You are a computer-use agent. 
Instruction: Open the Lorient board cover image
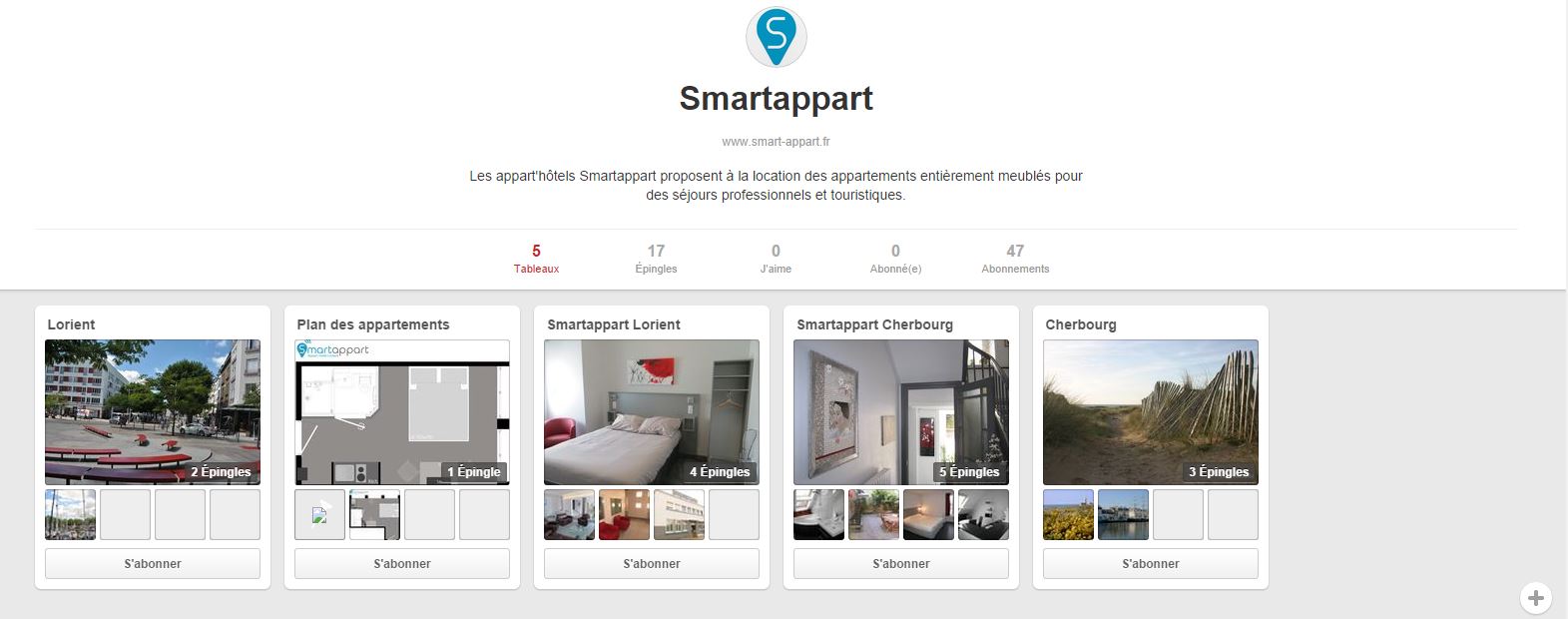153,412
